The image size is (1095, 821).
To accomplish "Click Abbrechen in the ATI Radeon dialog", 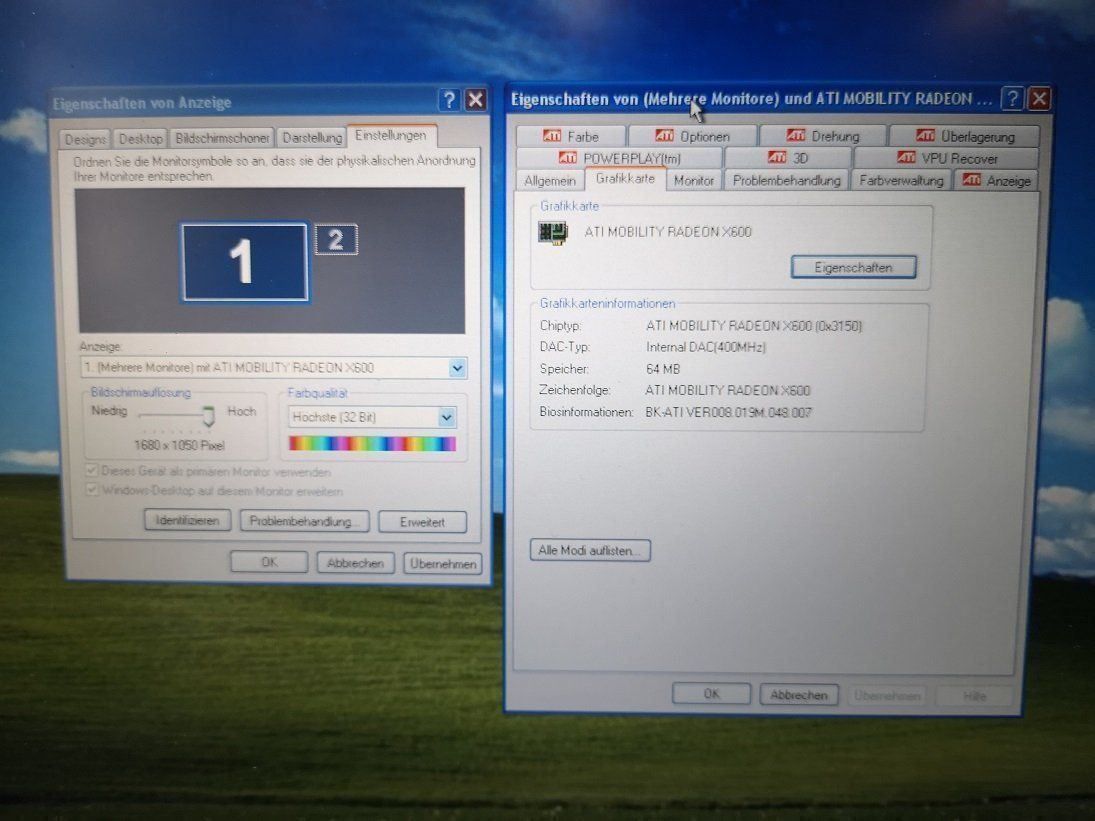I will (799, 695).
